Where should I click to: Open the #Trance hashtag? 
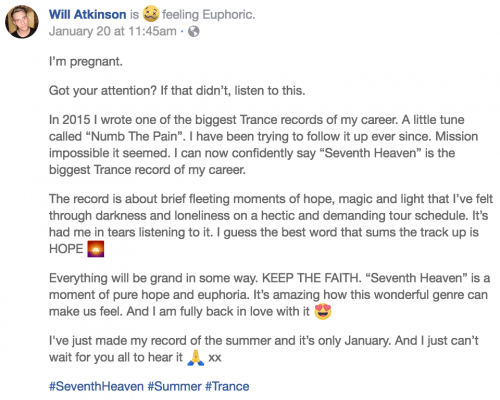227,386
